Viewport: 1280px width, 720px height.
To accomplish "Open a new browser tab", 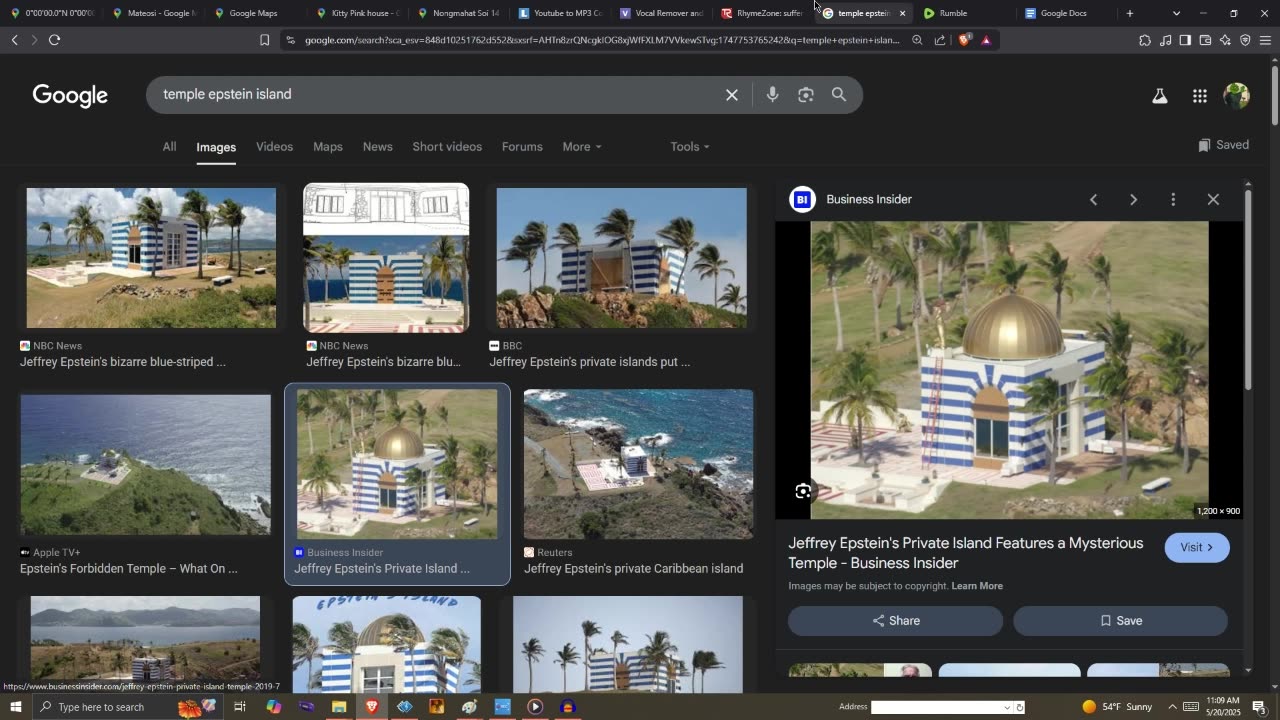I will pos(1130,13).
